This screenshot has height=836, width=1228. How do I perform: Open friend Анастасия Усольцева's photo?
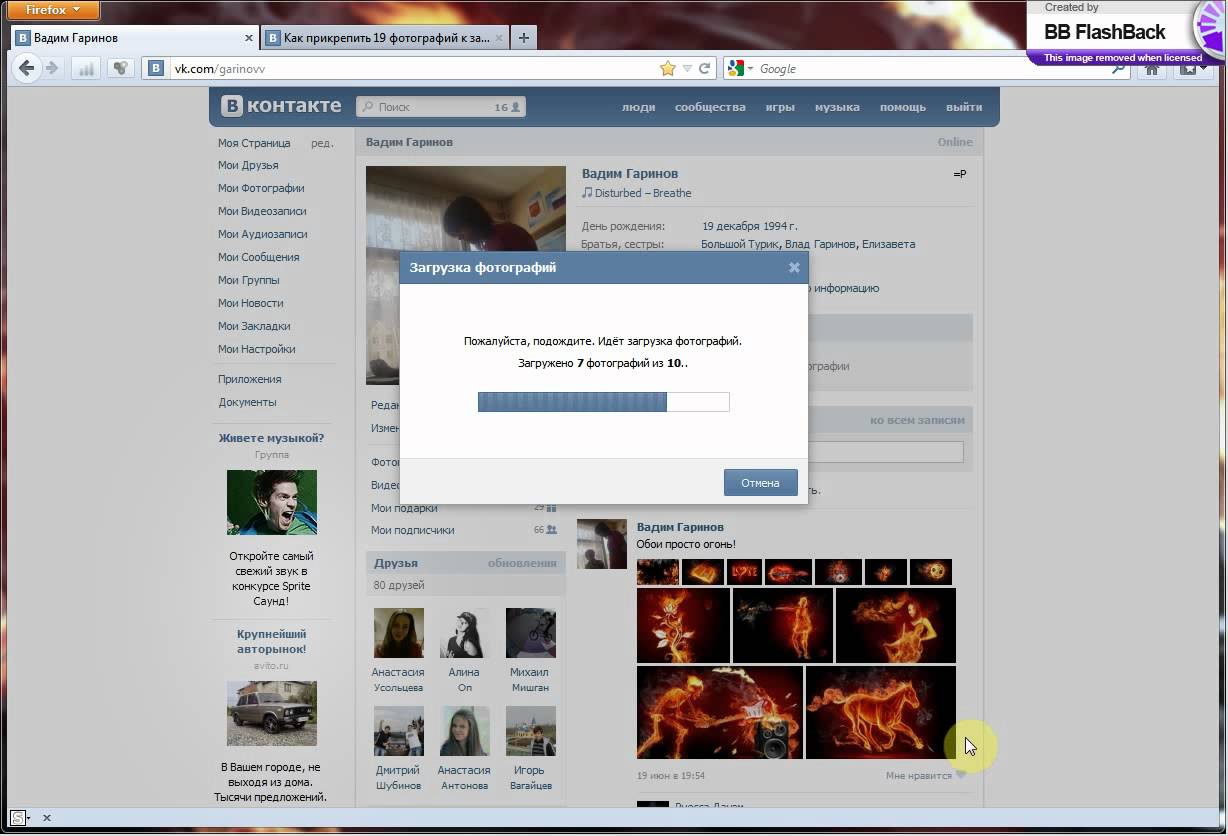(398, 633)
